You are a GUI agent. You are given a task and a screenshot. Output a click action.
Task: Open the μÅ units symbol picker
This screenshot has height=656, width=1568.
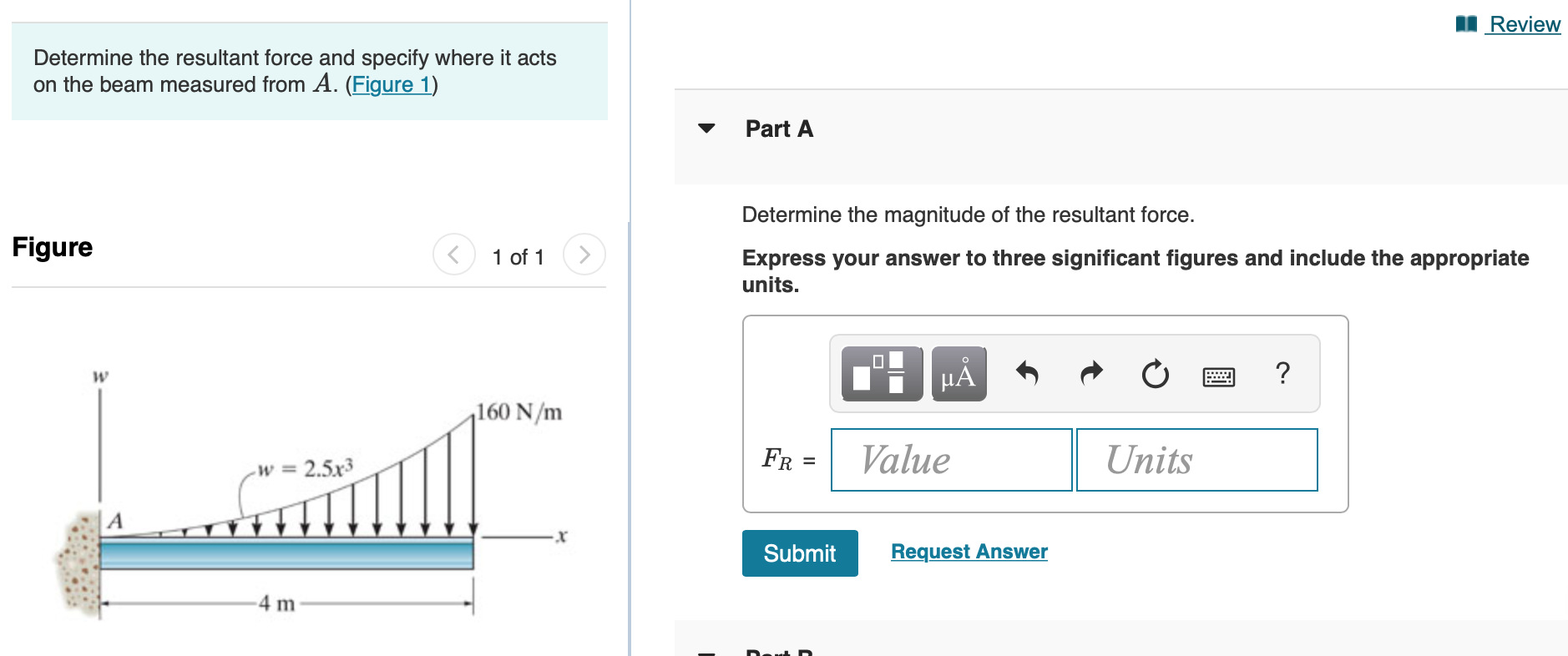[958, 374]
